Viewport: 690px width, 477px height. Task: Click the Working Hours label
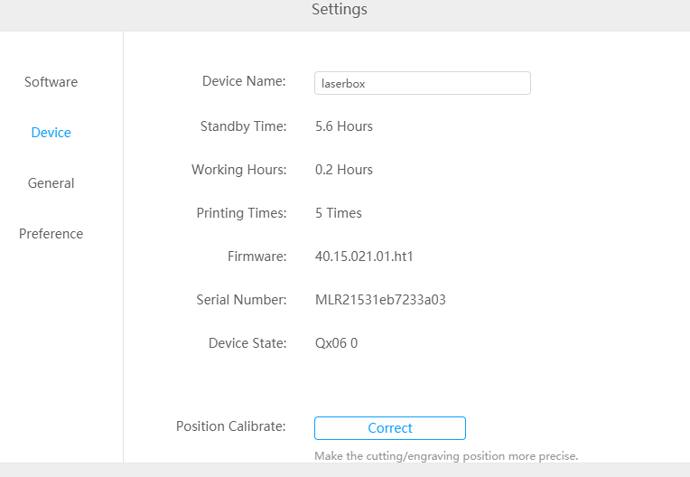(239, 169)
